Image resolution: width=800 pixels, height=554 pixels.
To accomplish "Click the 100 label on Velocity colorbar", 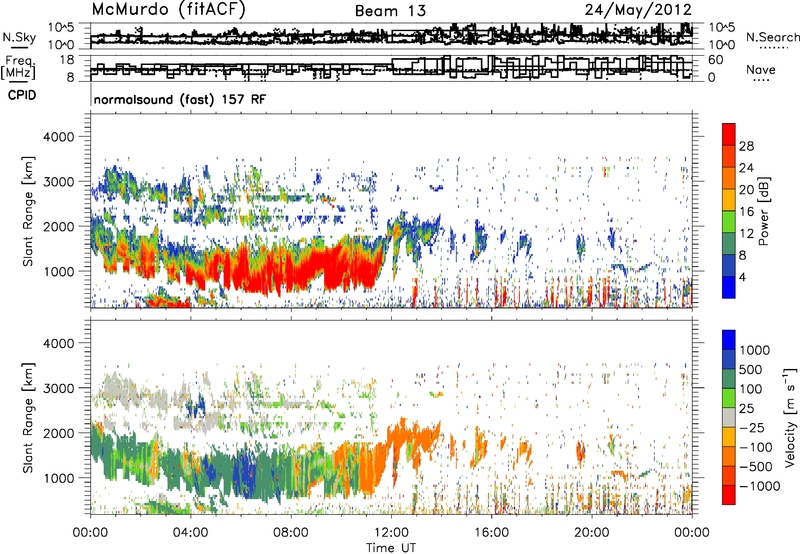I will [753, 389].
